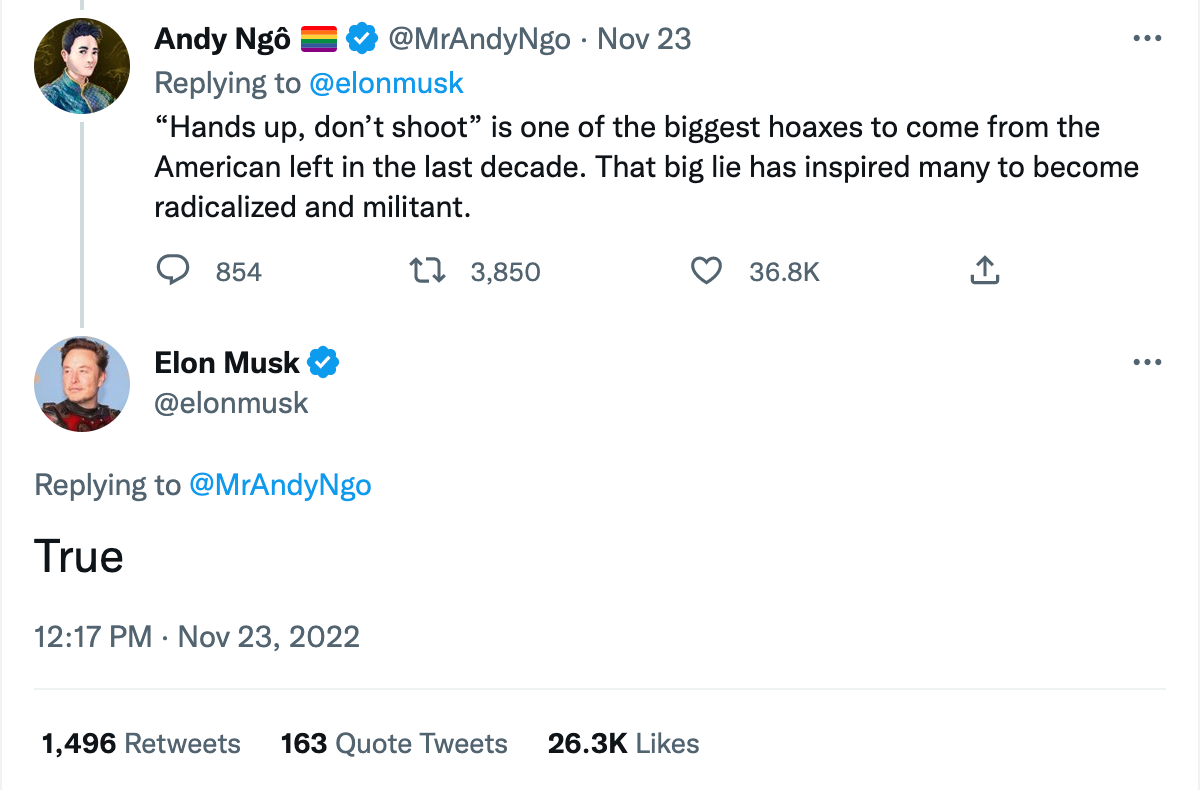Open the more options menu on Elon Musk's tweet
Viewport: 1200px width, 790px height.
[x=1147, y=362]
